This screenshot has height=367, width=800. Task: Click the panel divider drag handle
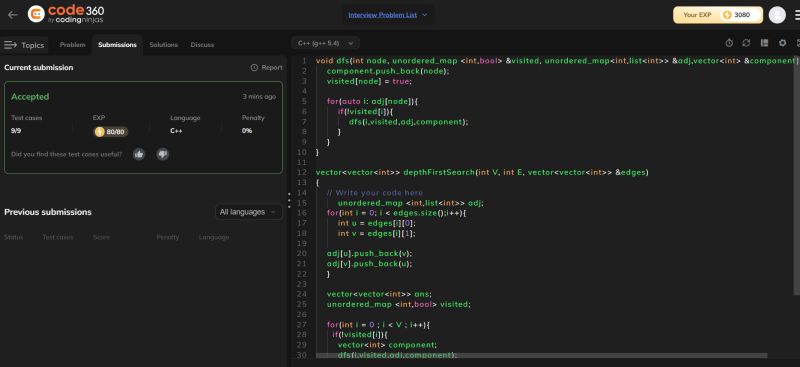click(x=289, y=200)
